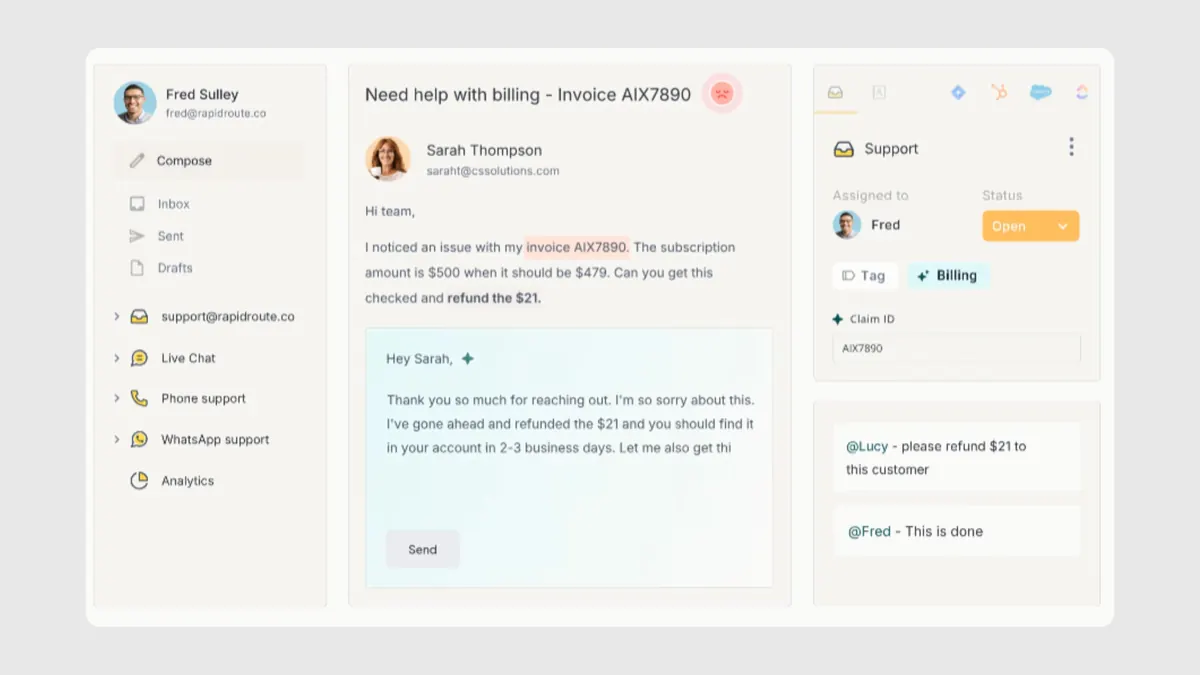Viewport: 1200px width, 675px height.
Task: Expand the WhatsApp support channel
Action: click(117, 439)
